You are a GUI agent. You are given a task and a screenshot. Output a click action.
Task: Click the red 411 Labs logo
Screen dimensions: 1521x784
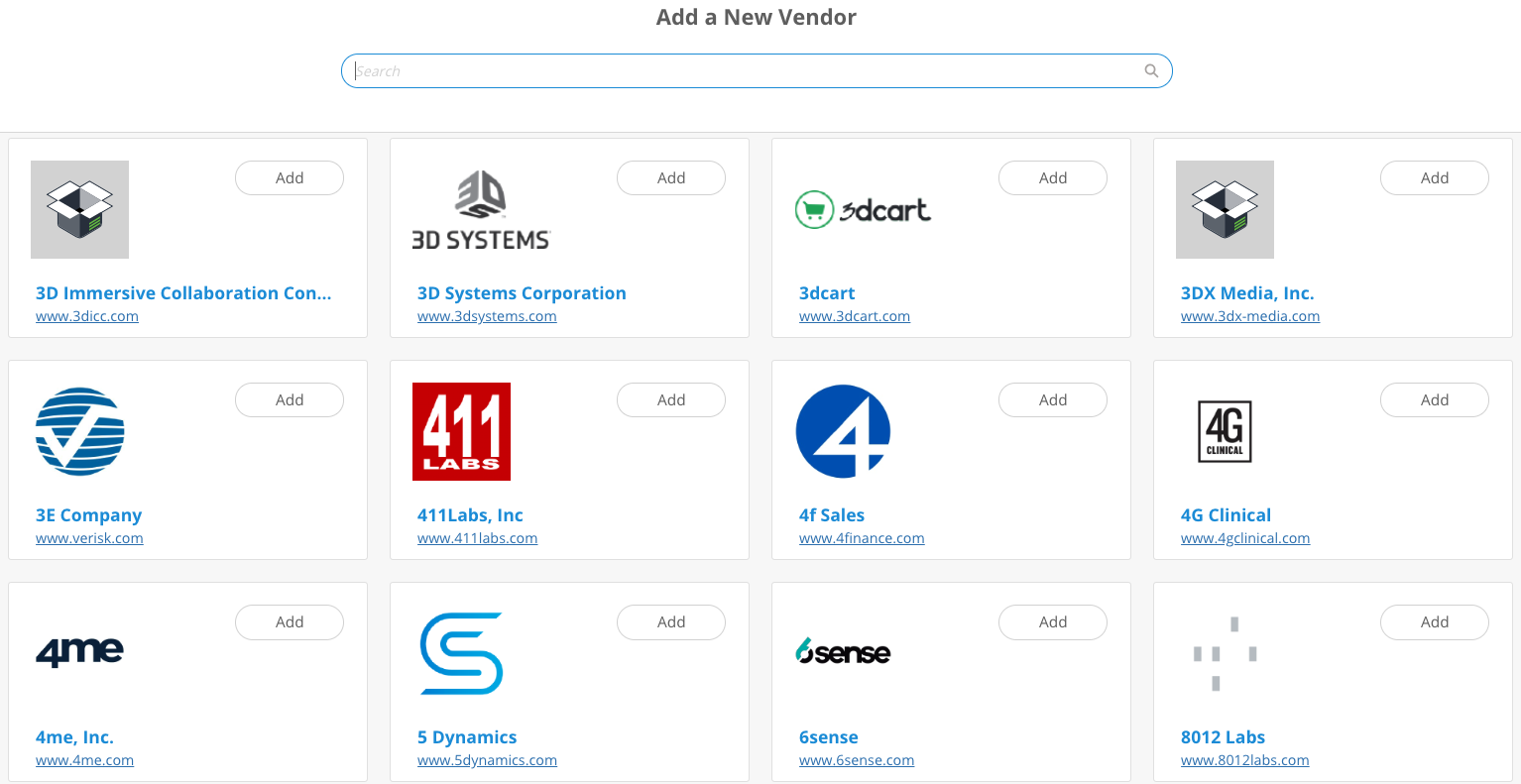pyautogui.click(x=461, y=431)
